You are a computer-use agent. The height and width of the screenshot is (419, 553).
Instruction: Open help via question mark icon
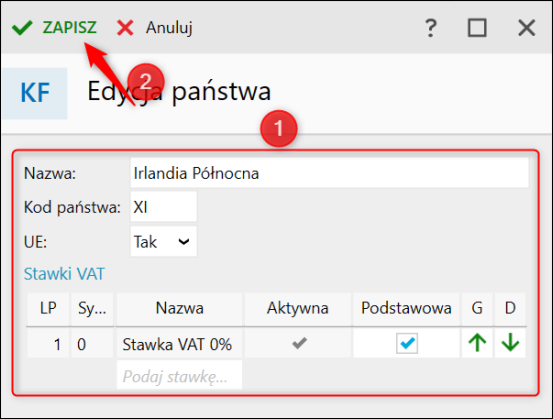[x=430, y=28]
